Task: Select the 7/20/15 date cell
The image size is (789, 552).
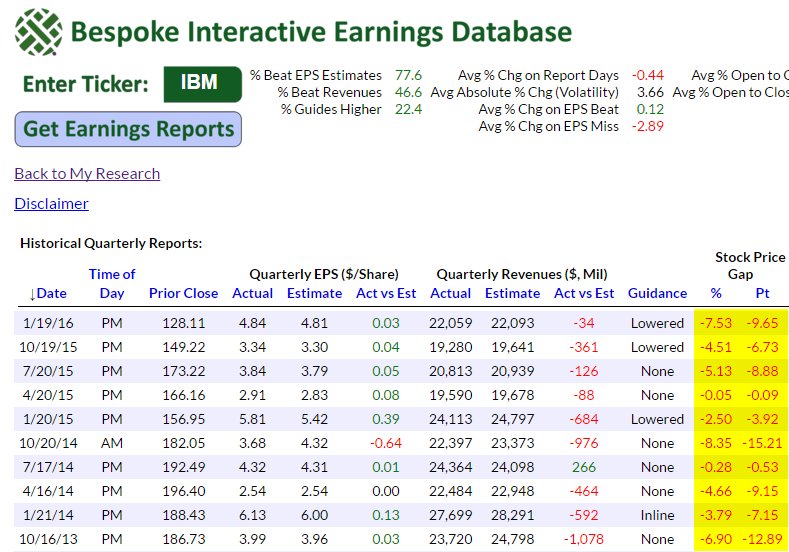Action: [48, 371]
